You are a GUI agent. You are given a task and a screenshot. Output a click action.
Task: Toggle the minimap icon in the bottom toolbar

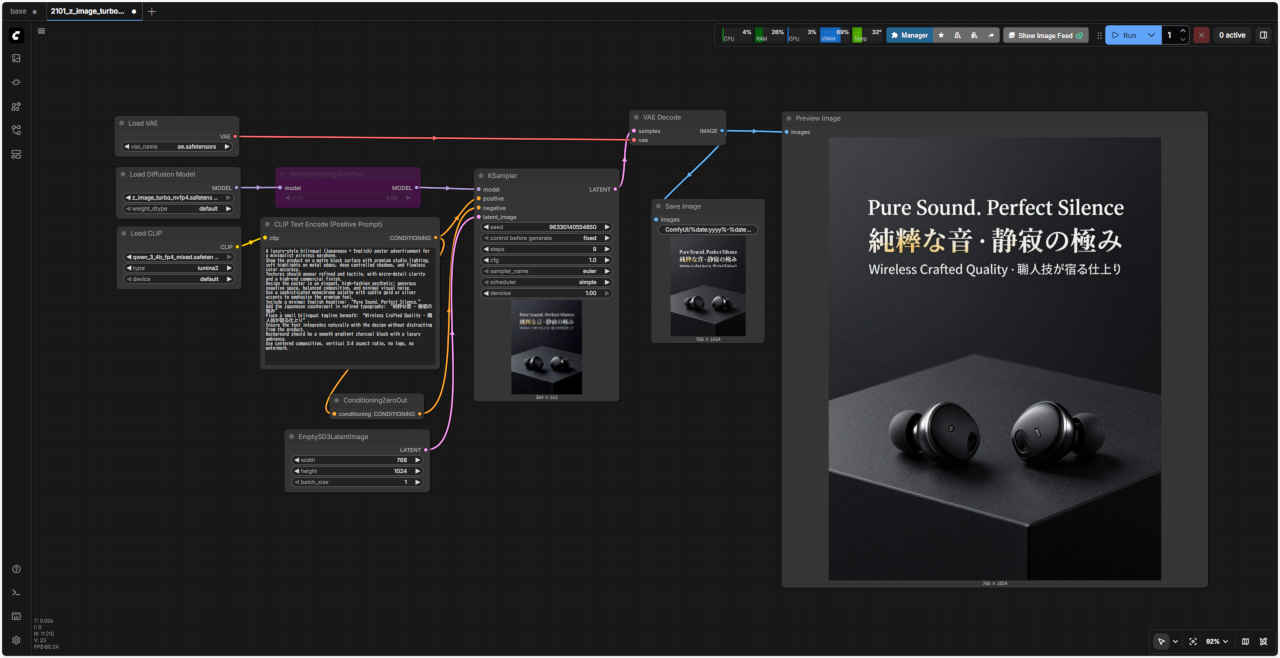coord(1245,641)
